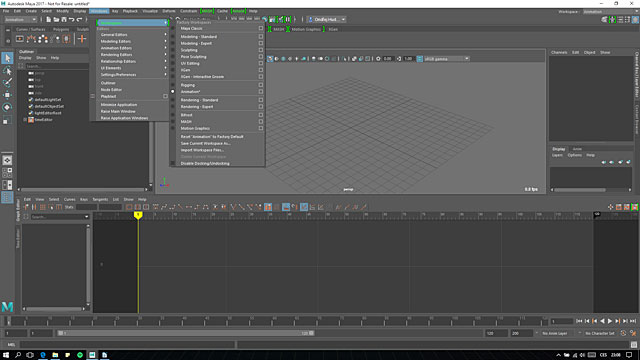Screen dimensions: 640x360
Task: Click the Maya M logo icon bottom-left
Action: pyautogui.click(x=7, y=306)
